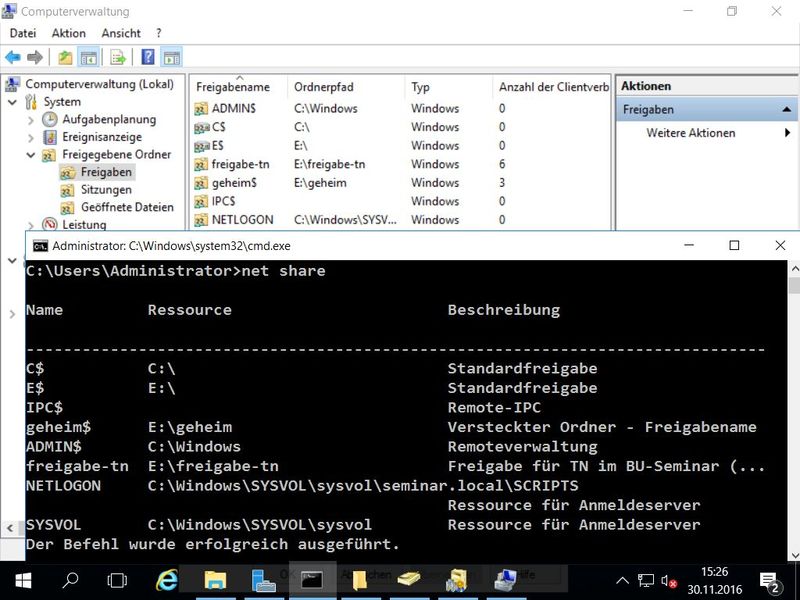The width and height of the screenshot is (800, 600).
Task: Collapse the Freigegebene Ordner node
Action: pyautogui.click(x=31, y=156)
